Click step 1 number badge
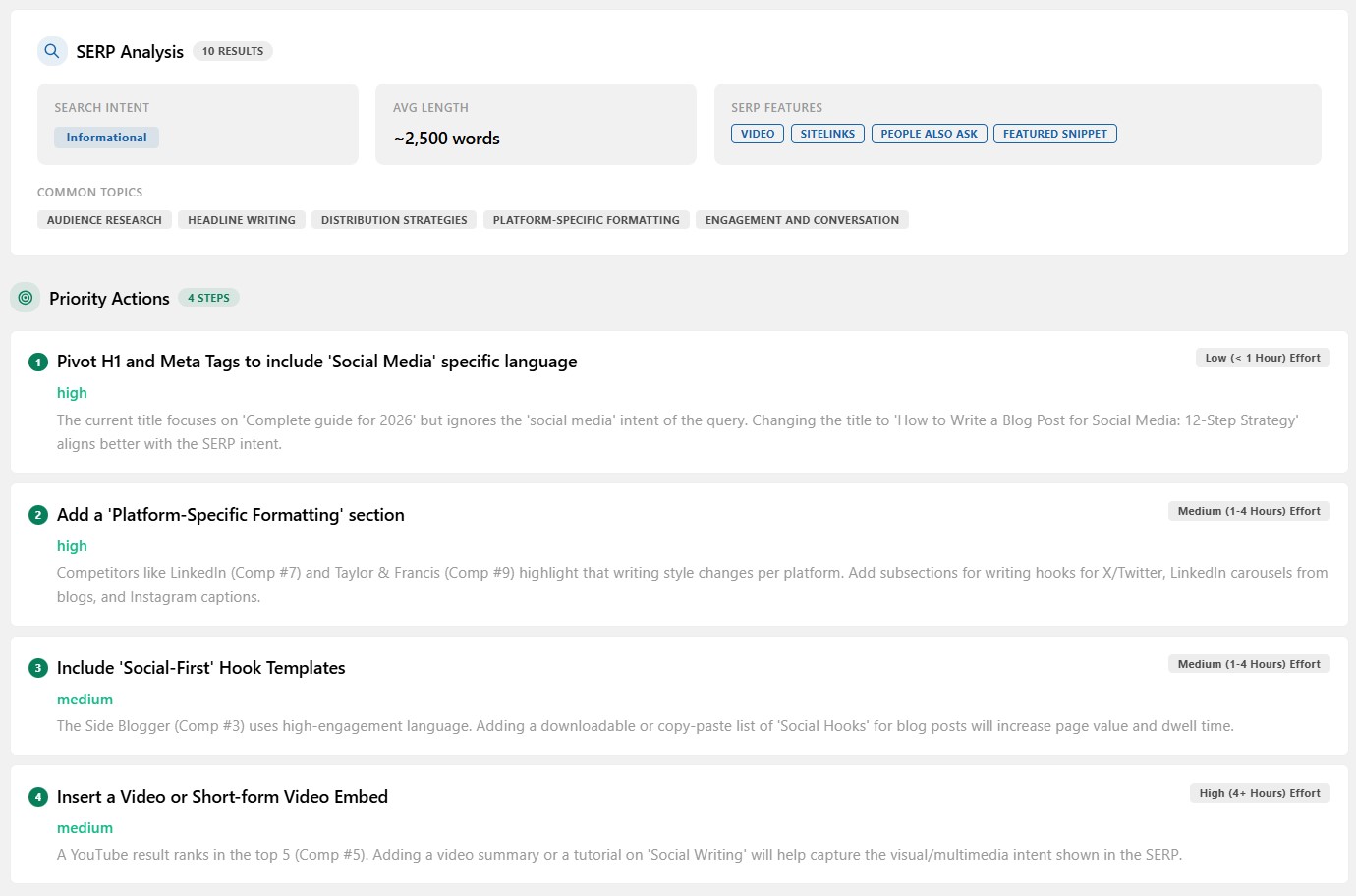 pyautogui.click(x=38, y=363)
